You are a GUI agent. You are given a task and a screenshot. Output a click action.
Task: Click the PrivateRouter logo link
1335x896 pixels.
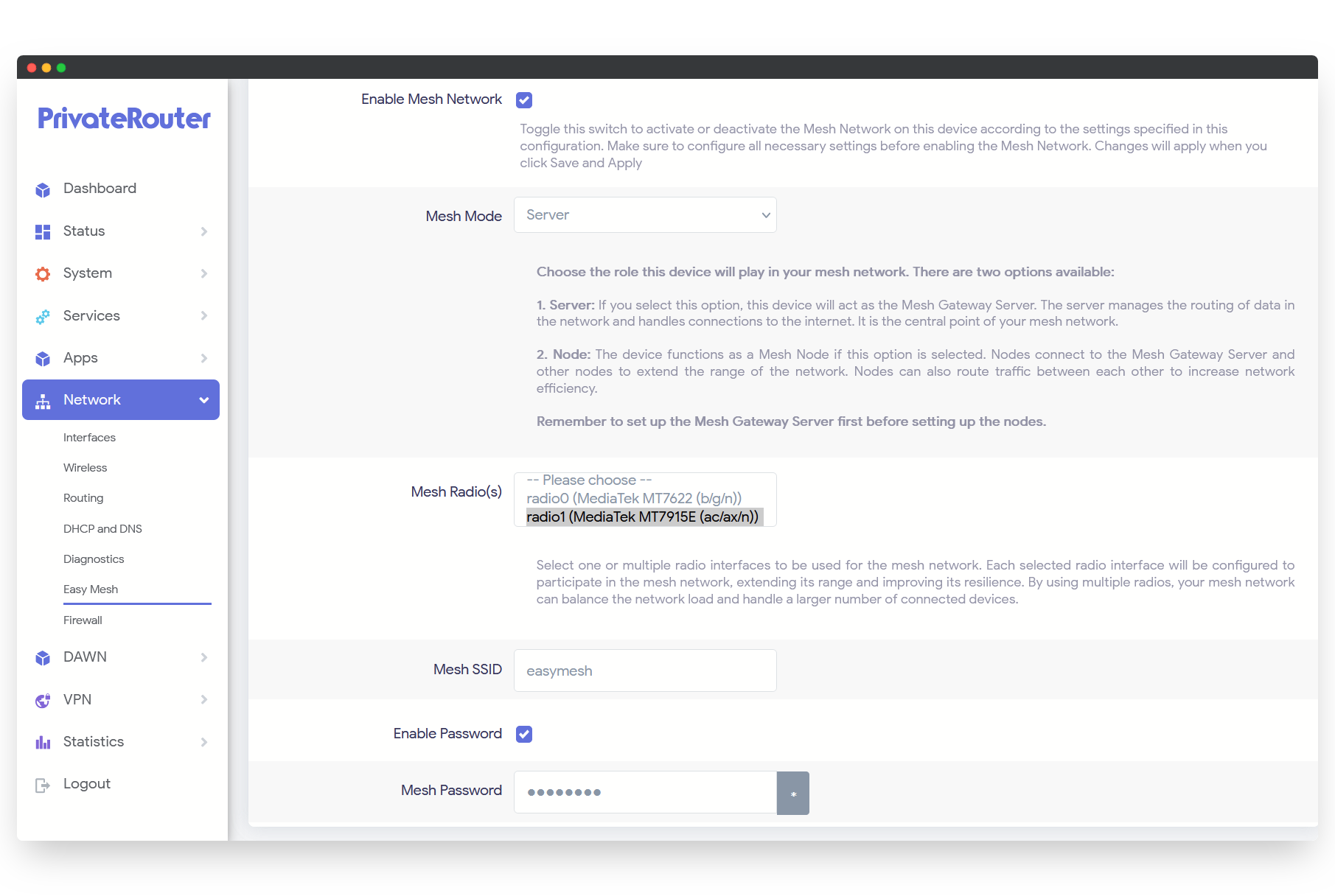click(124, 119)
